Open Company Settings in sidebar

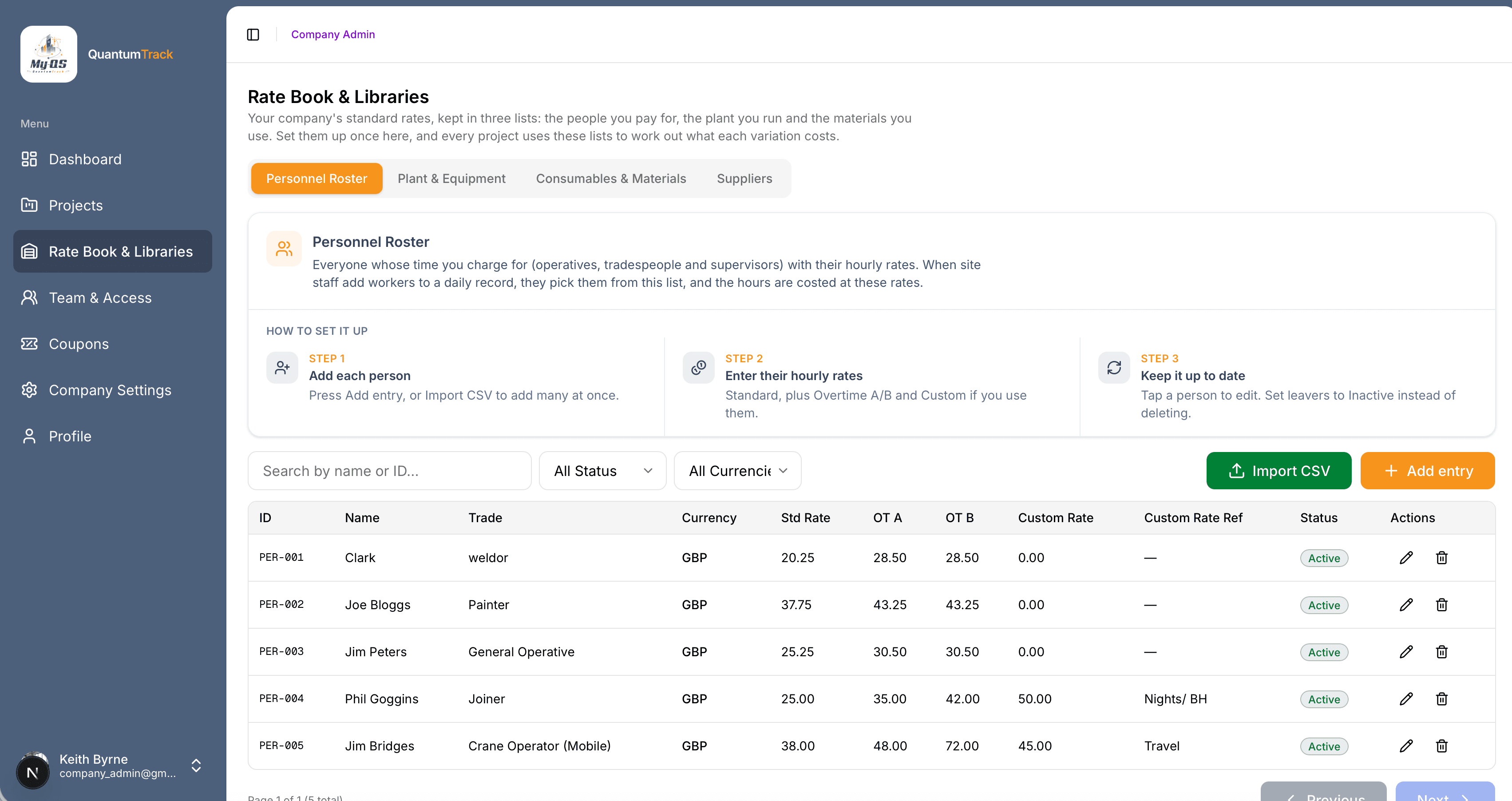(113, 390)
